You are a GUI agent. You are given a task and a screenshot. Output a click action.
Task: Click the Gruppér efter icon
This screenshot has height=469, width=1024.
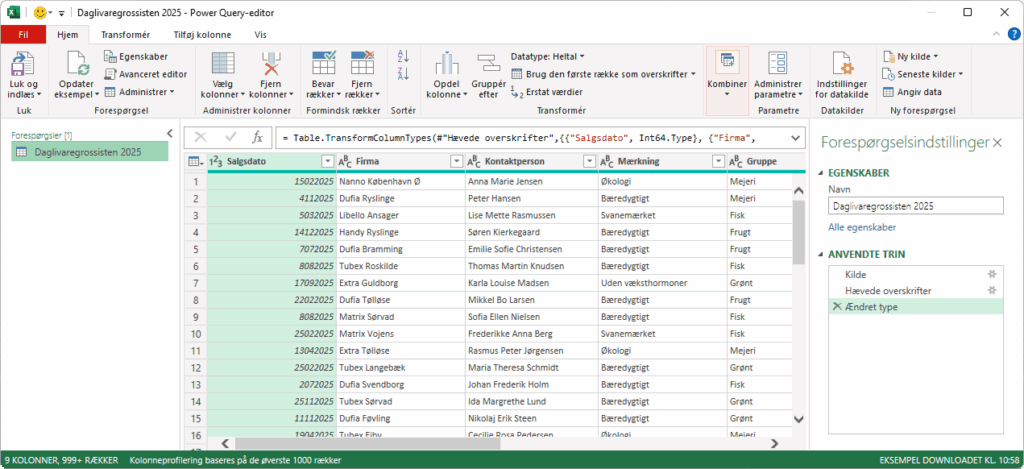coord(488,63)
